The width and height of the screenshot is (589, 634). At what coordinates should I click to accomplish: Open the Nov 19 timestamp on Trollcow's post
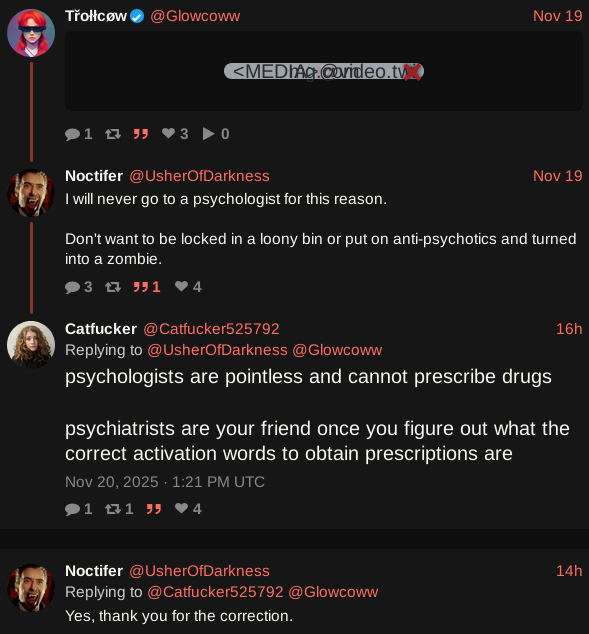point(557,16)
